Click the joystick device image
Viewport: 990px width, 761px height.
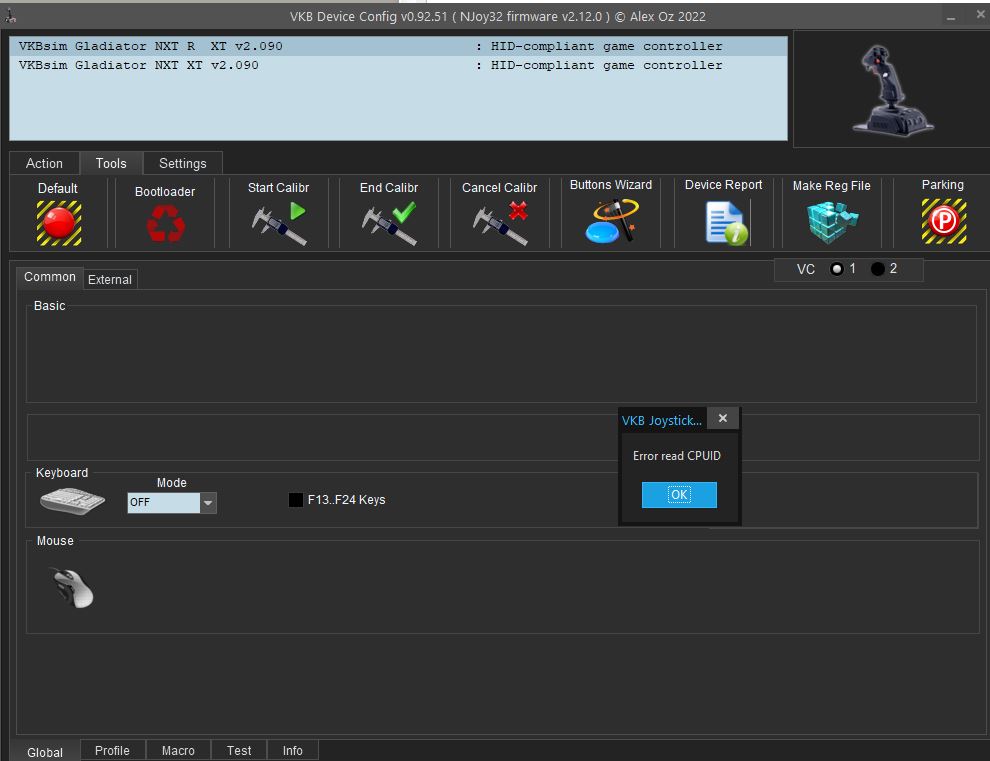(x=892, y=90)
